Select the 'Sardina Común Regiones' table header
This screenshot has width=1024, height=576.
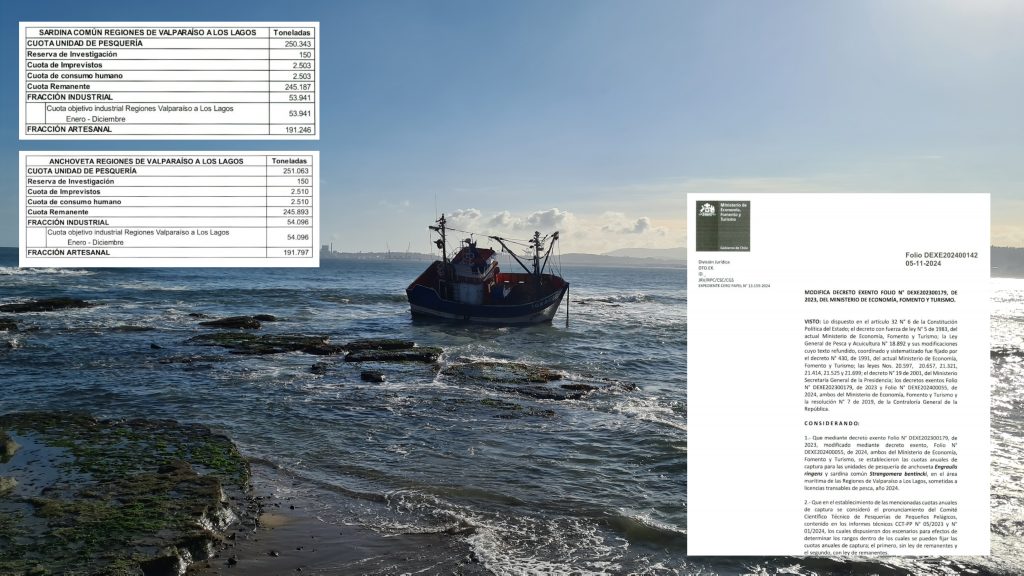146,32
